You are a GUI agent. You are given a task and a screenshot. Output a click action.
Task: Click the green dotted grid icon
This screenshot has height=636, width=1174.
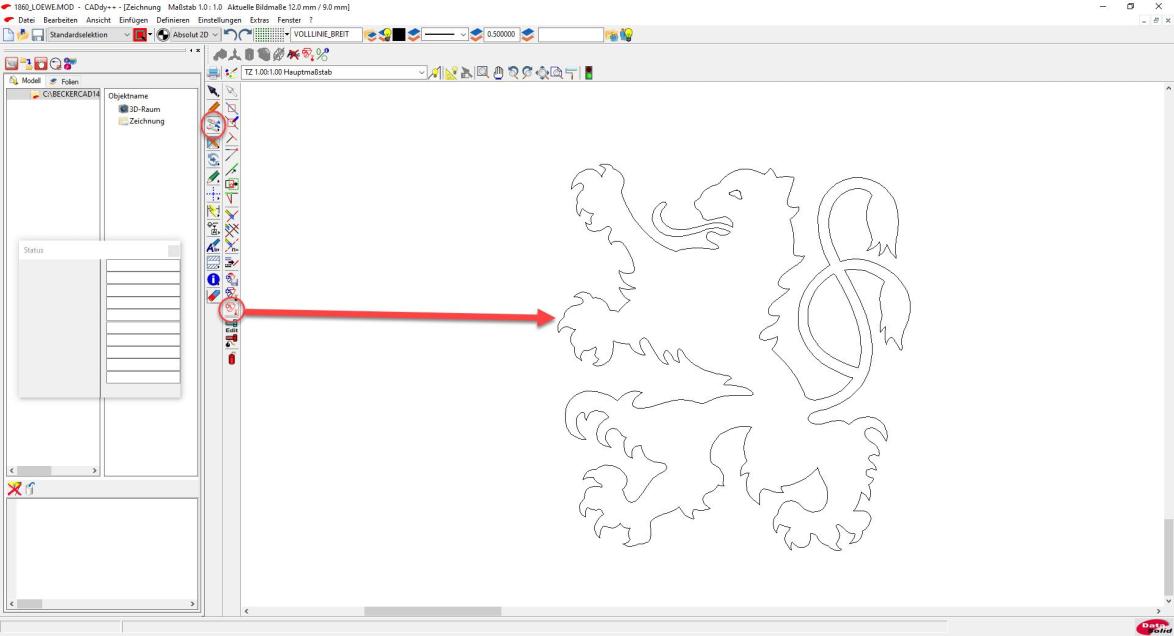point(269,34)
